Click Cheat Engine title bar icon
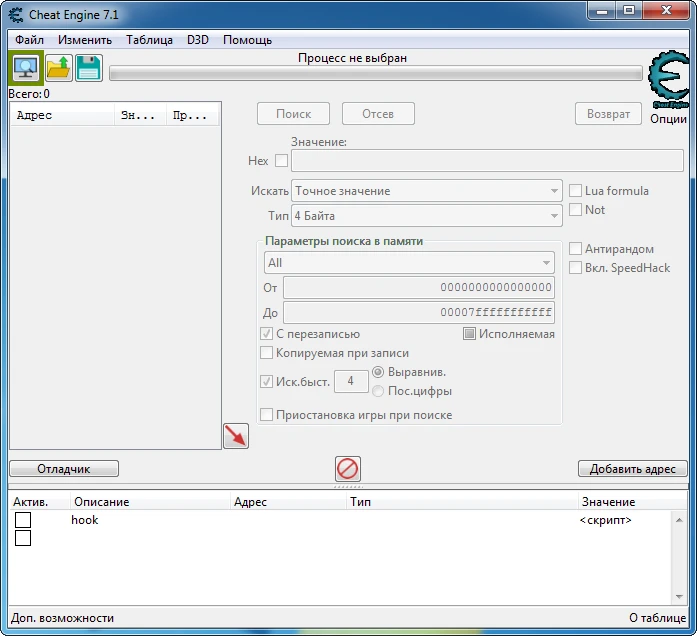 click(x=16, y=15)
